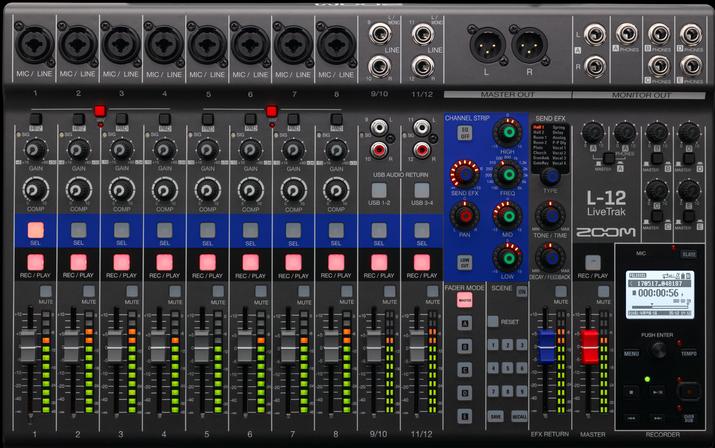Activate the SLATE mic button
This screenshot has height=448, width=715.
click(x=689, y=254)
